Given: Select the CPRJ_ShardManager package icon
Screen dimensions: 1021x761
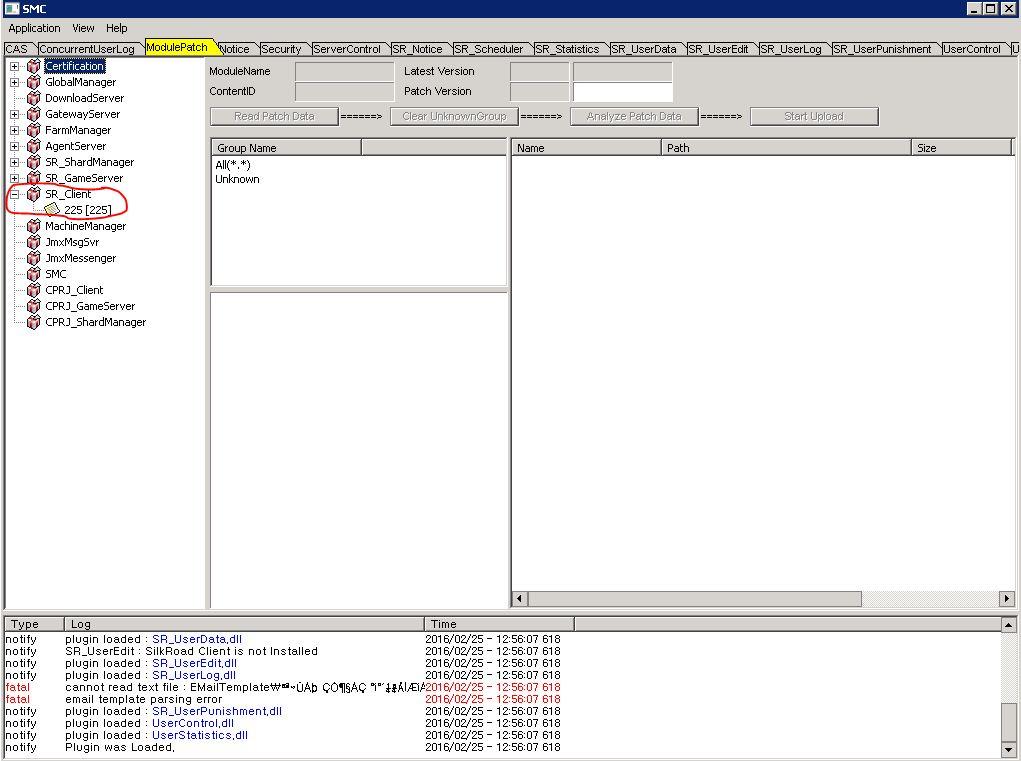Looking at the screenshot, I should [x=34, y=322].
